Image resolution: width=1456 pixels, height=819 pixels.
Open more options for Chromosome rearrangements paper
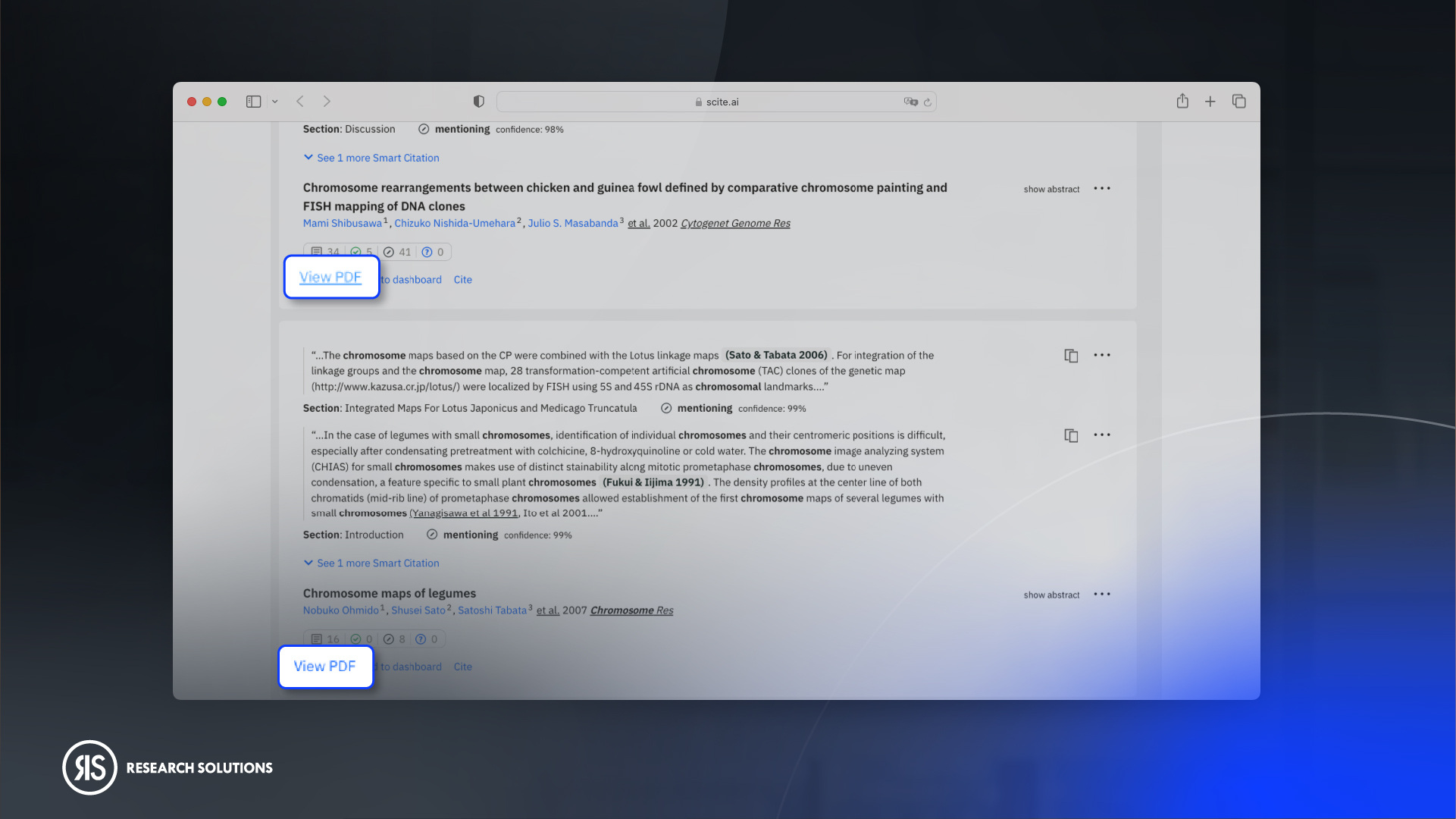tap(1101, 189)
